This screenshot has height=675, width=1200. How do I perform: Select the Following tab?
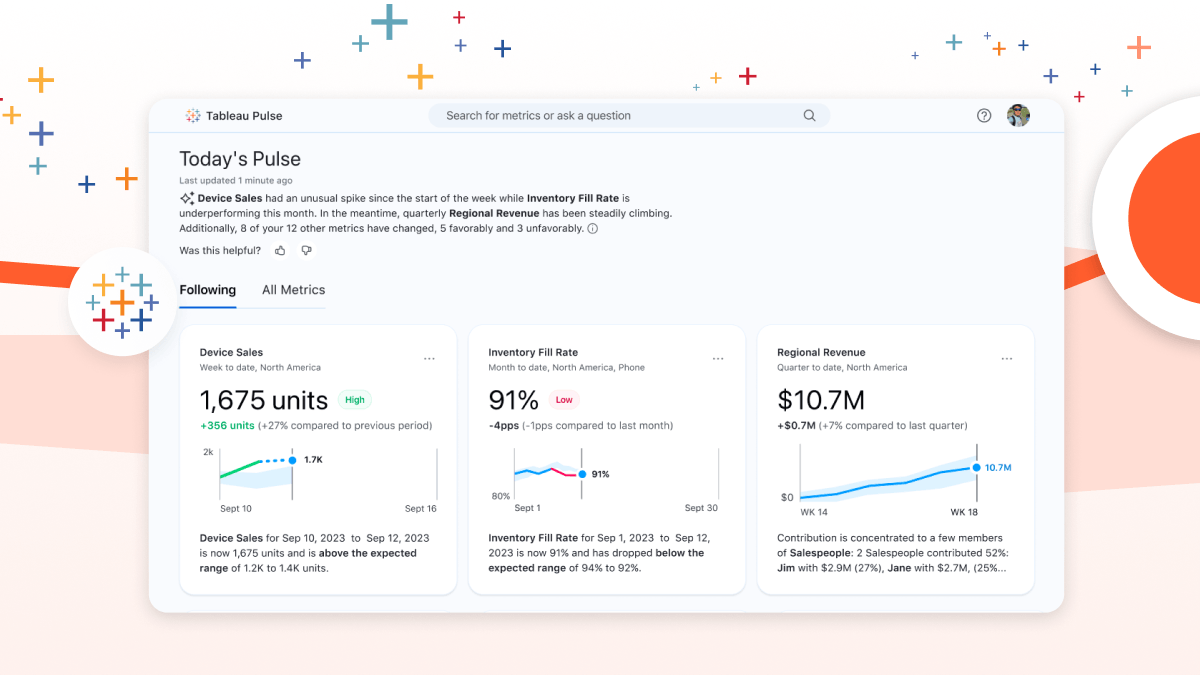207,290
